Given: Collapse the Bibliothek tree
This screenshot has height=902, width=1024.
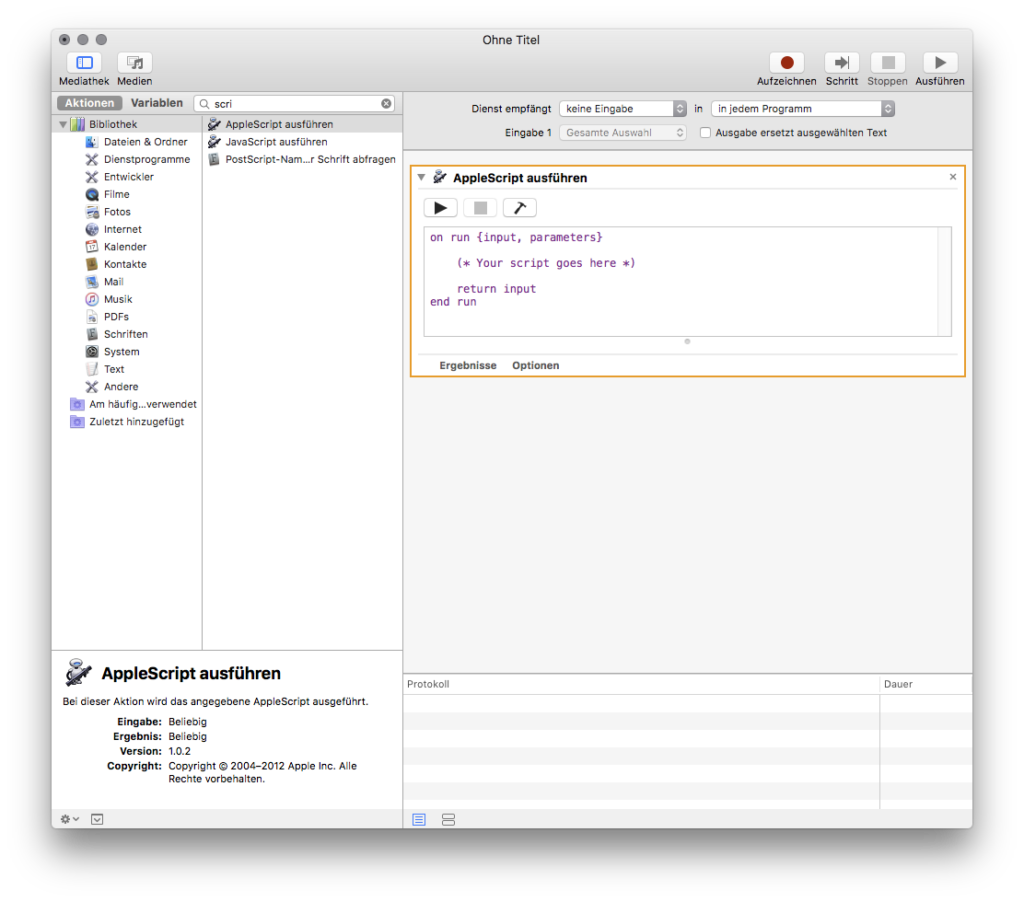Looking at the screenshot, I should pyautogui.click(x=63, y=124).
